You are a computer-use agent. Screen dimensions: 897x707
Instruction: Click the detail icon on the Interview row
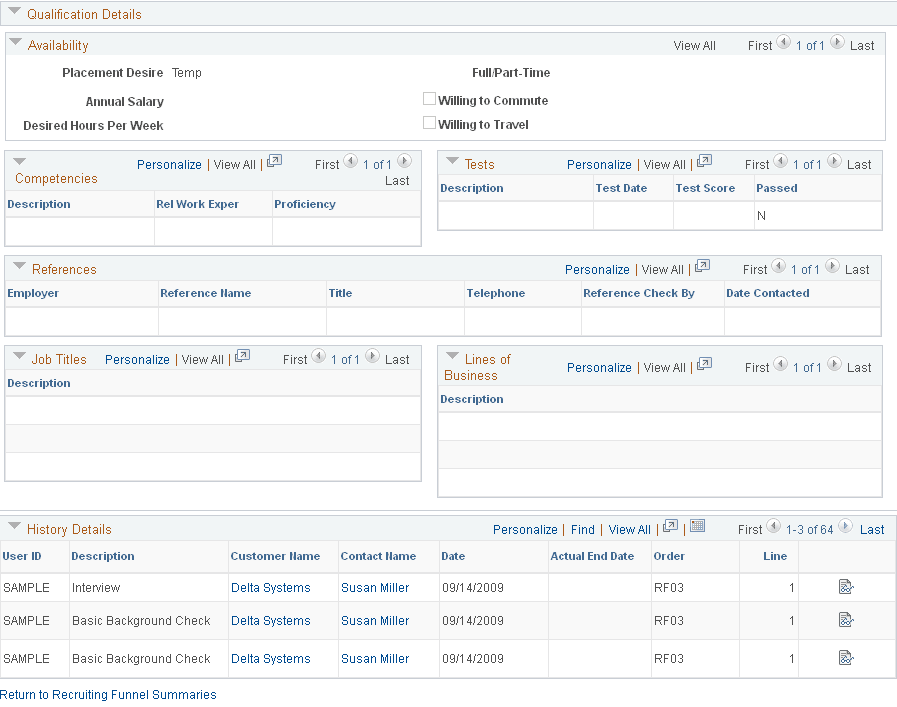847,587
